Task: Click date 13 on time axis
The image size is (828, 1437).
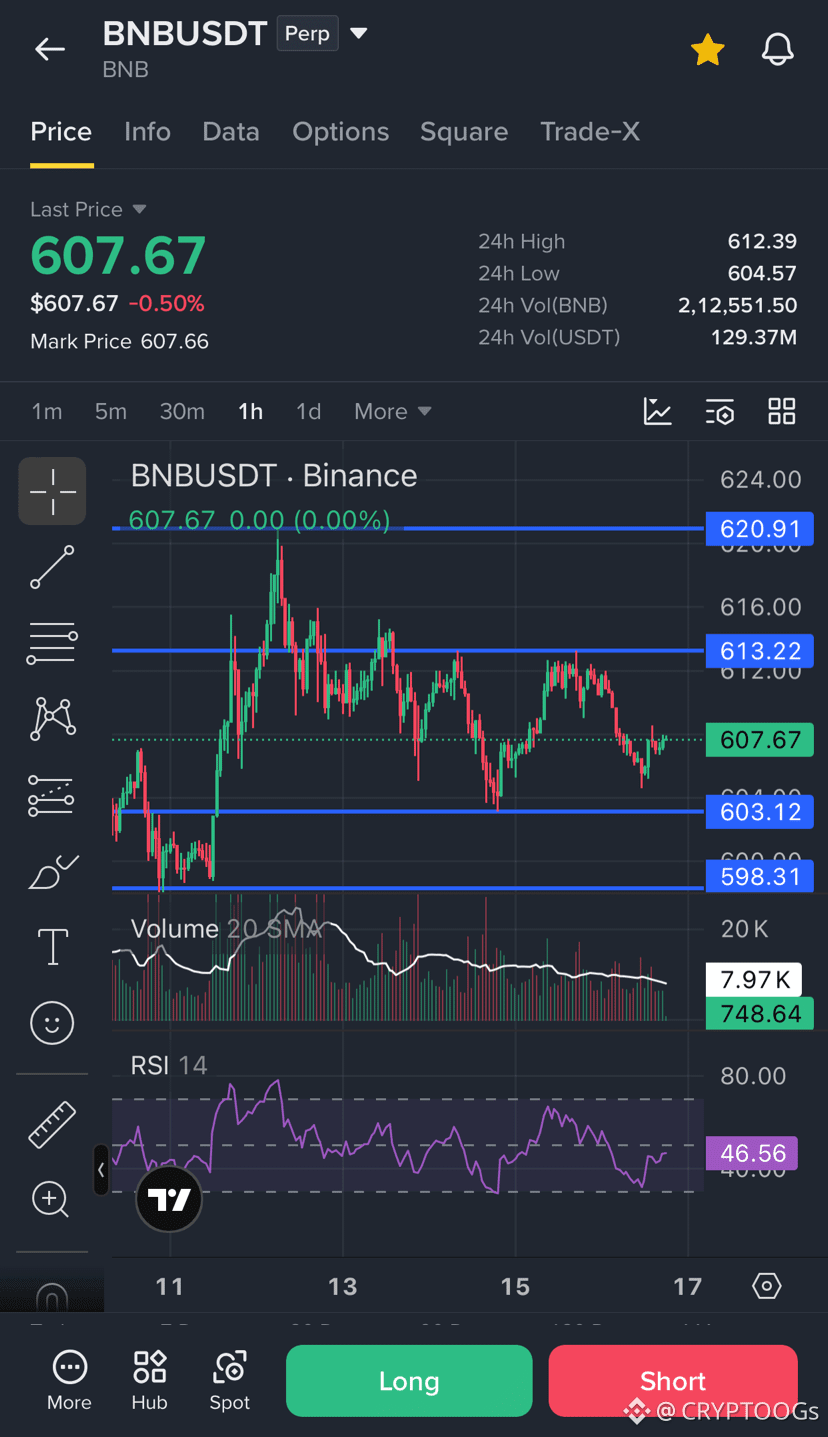Action: (343, 1286)
